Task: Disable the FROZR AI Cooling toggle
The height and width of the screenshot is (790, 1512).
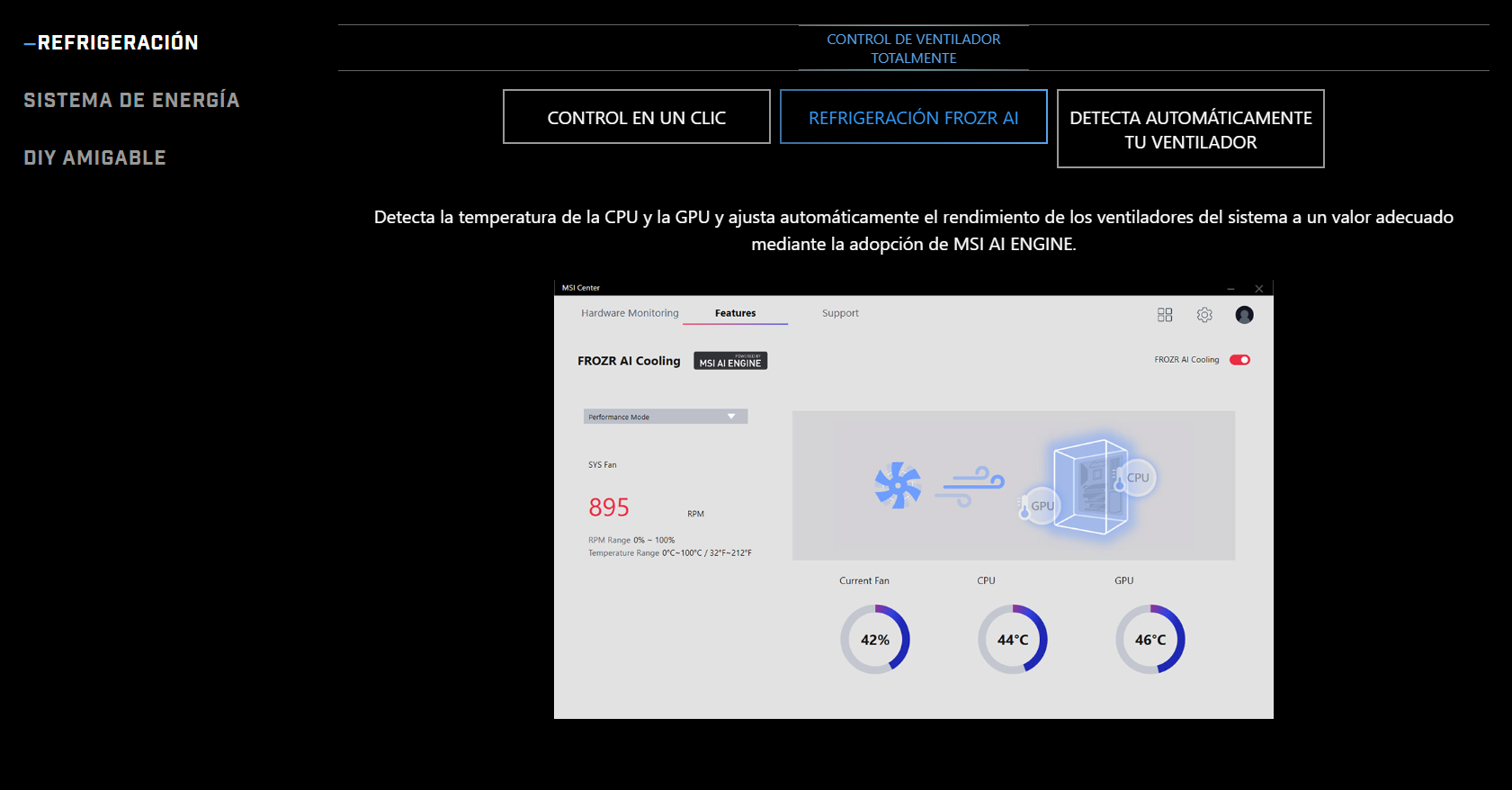Action: tap(1239, 360)
